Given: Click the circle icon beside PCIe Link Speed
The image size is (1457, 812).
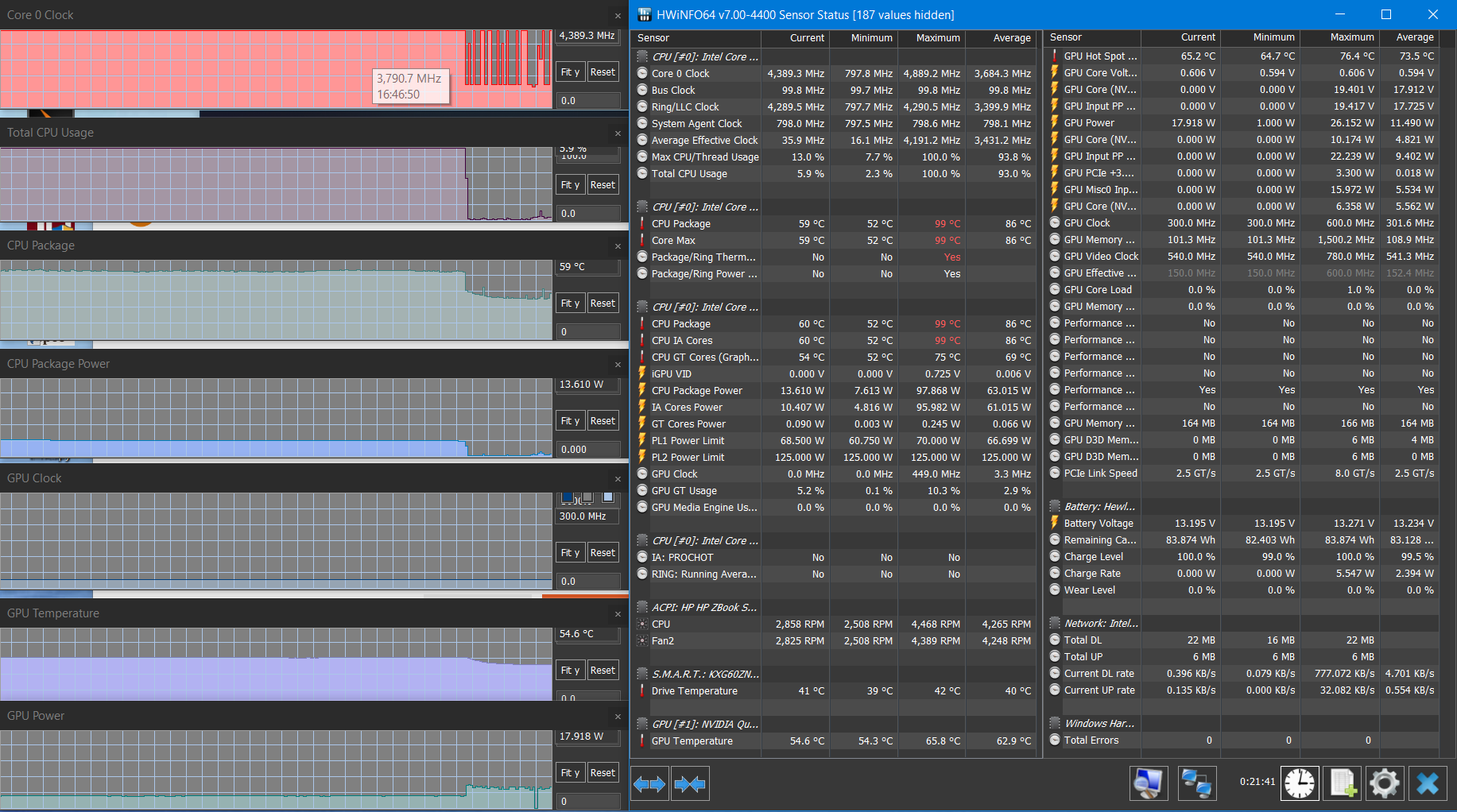Looking at the screenshot, I should (x=1055, y=473).
